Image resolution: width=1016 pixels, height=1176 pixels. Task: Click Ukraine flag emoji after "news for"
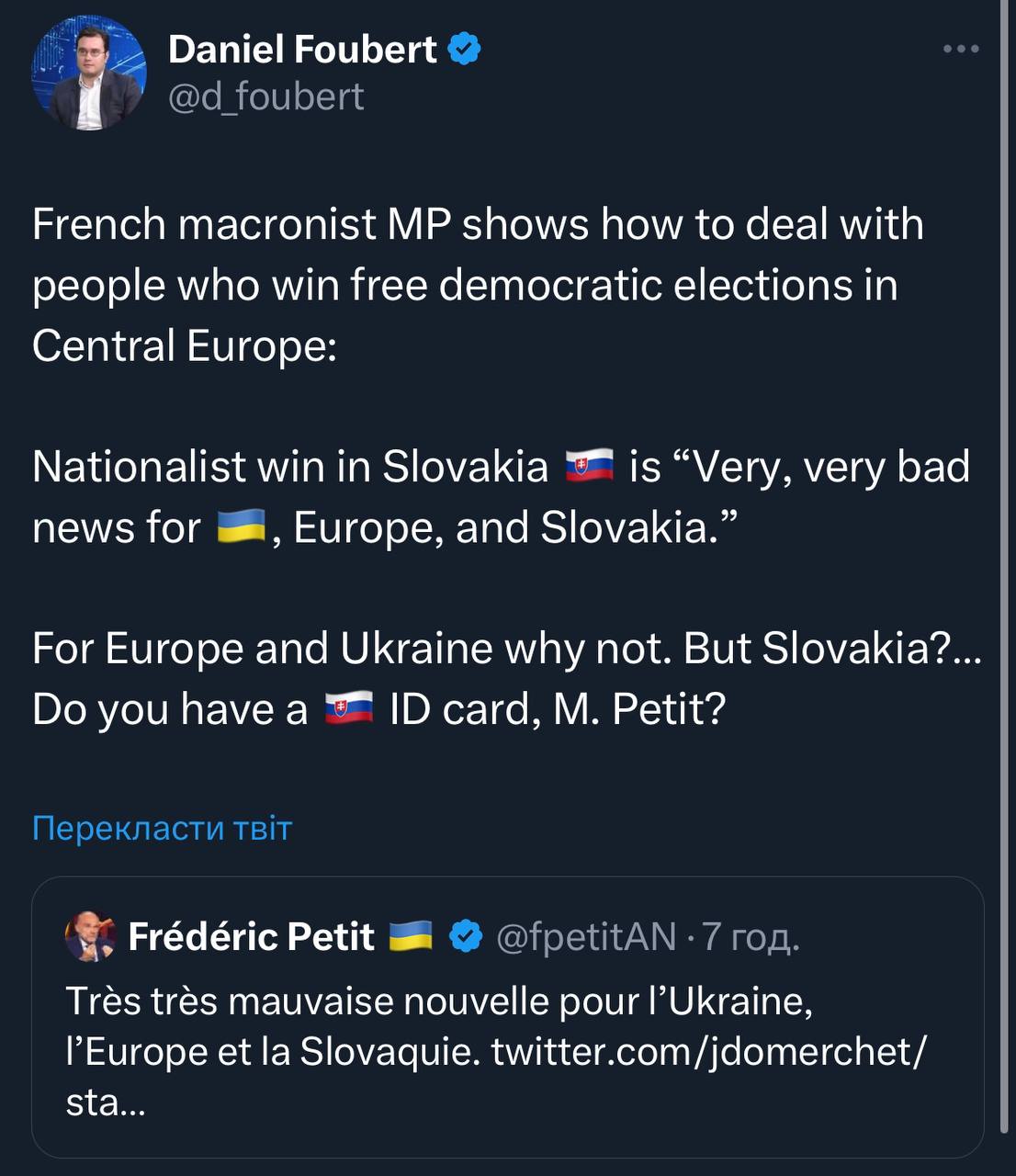(x=241, y=527)
